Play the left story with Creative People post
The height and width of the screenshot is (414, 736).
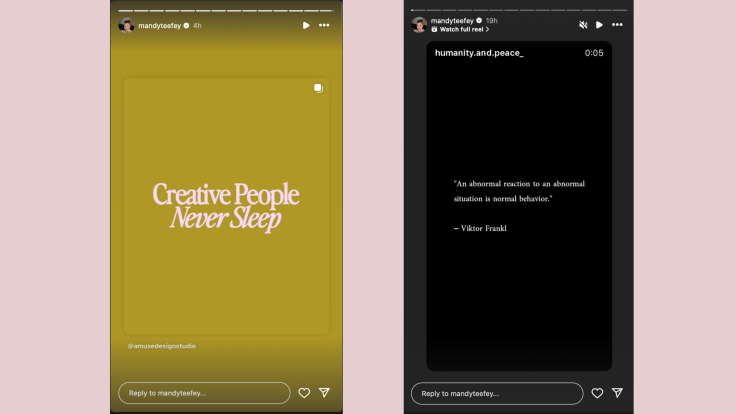click(306, 25)
